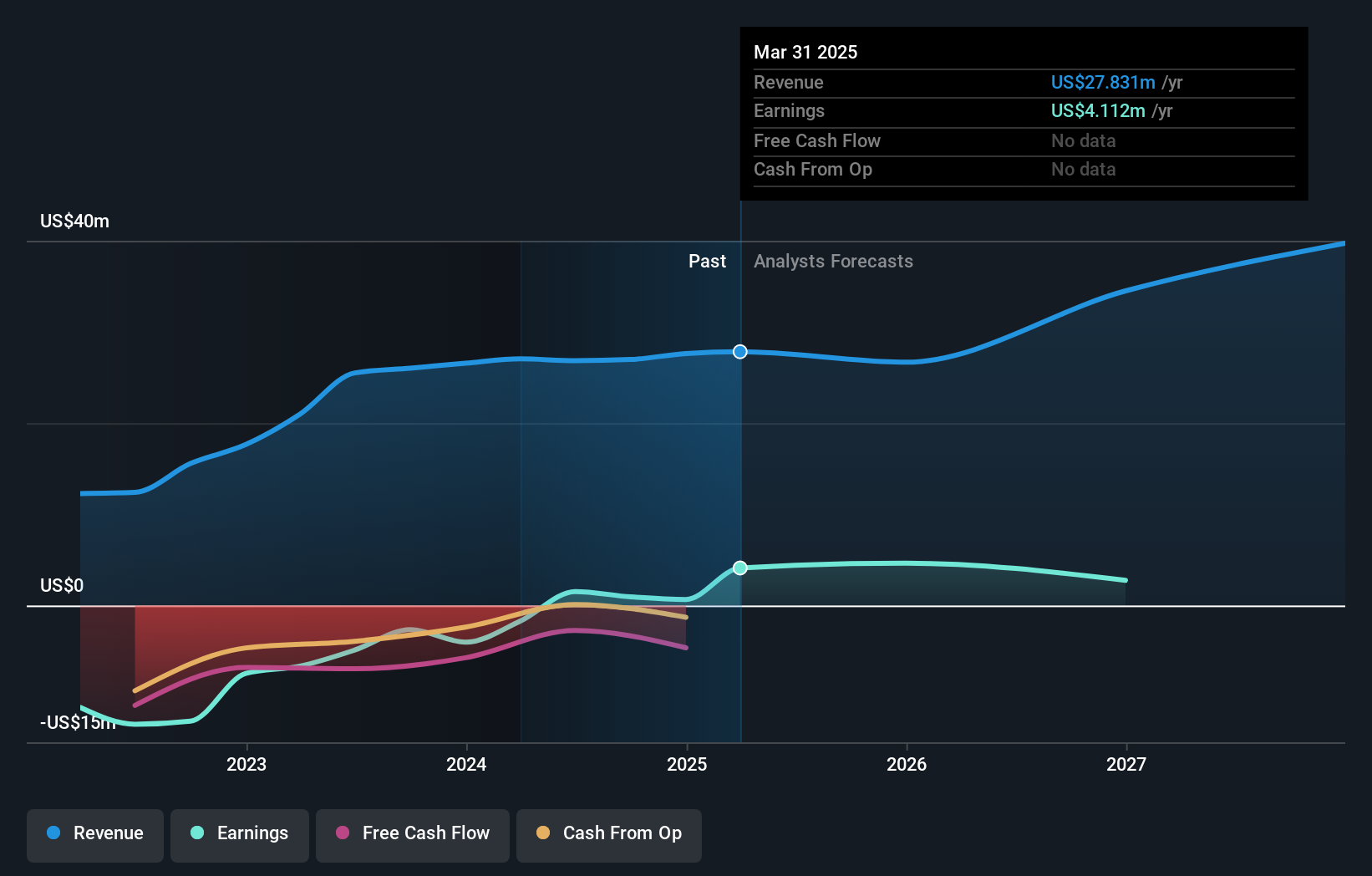Click the orange Cash From Op legend dot
Screen dimensions: 1372x876
click(543, 833)
